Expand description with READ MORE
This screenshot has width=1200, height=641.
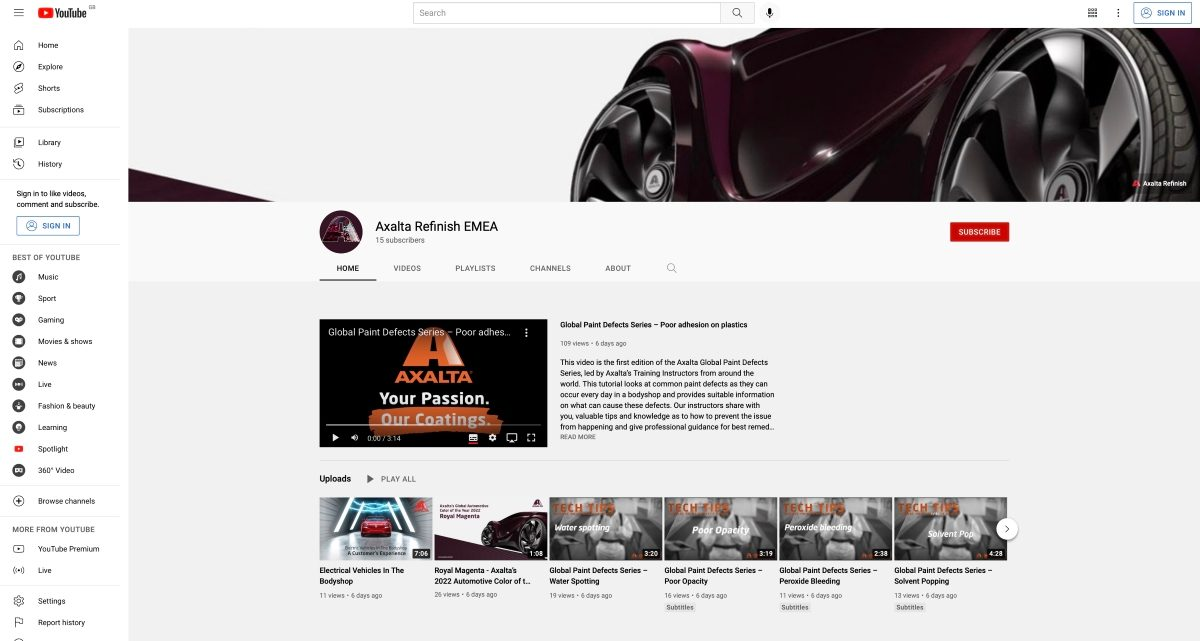pos(578,437)
